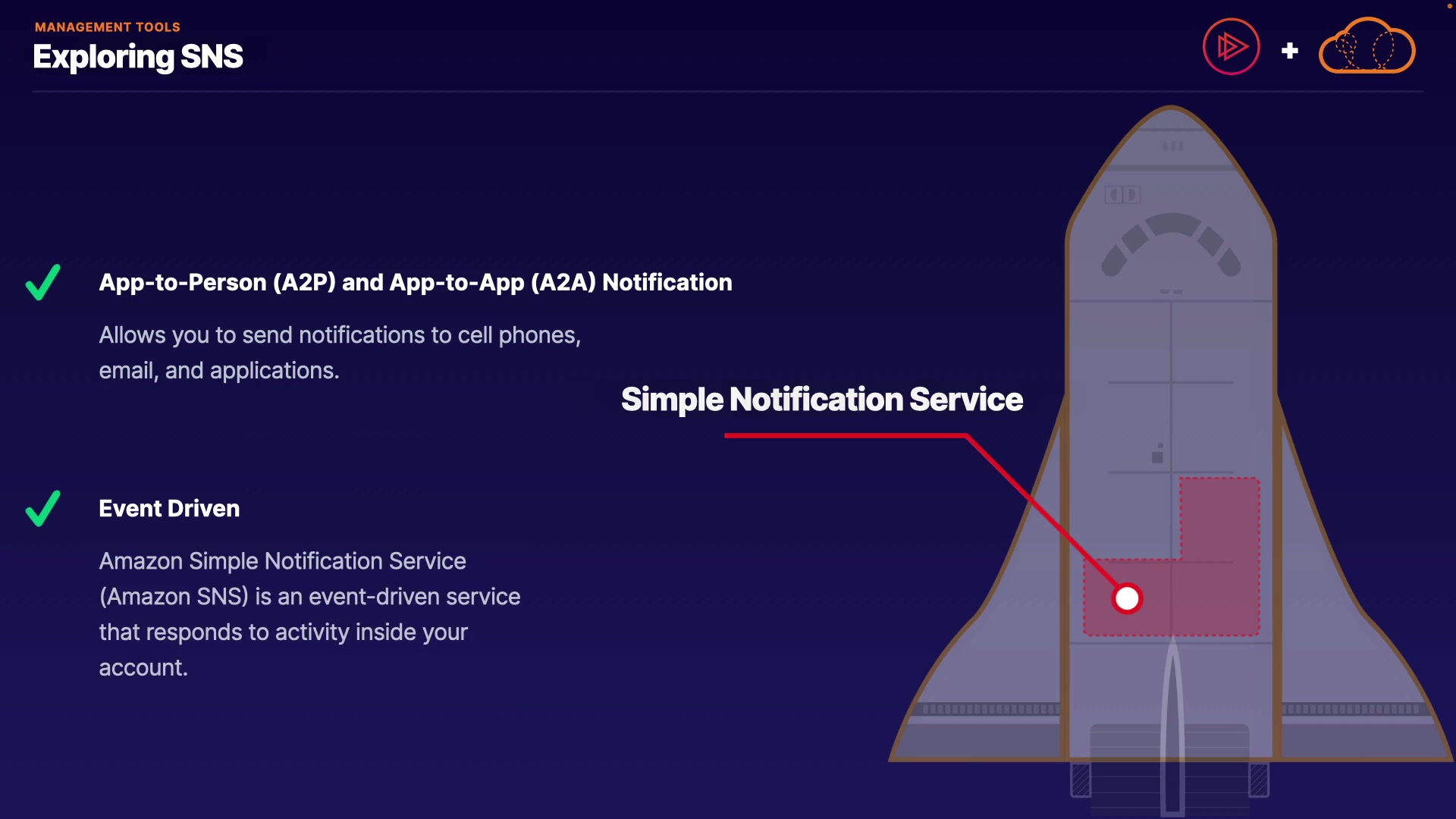
Task: Click the Simple Notification Service callout label
Action: click(x=822, y=400)
